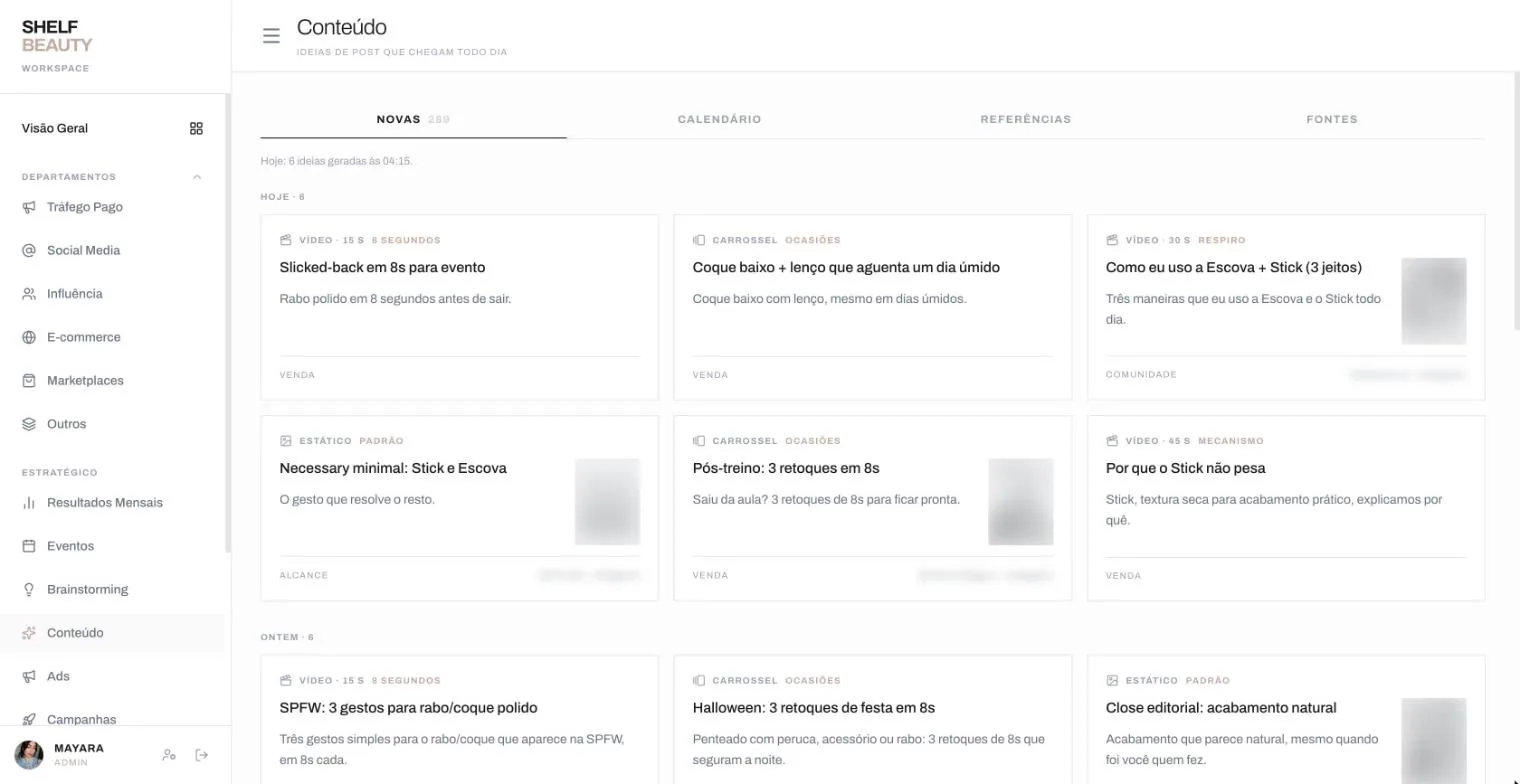This screenshot has height=784, width=1520.
Task: Click the Social Media at-sign icon
Action: (29, 250)
